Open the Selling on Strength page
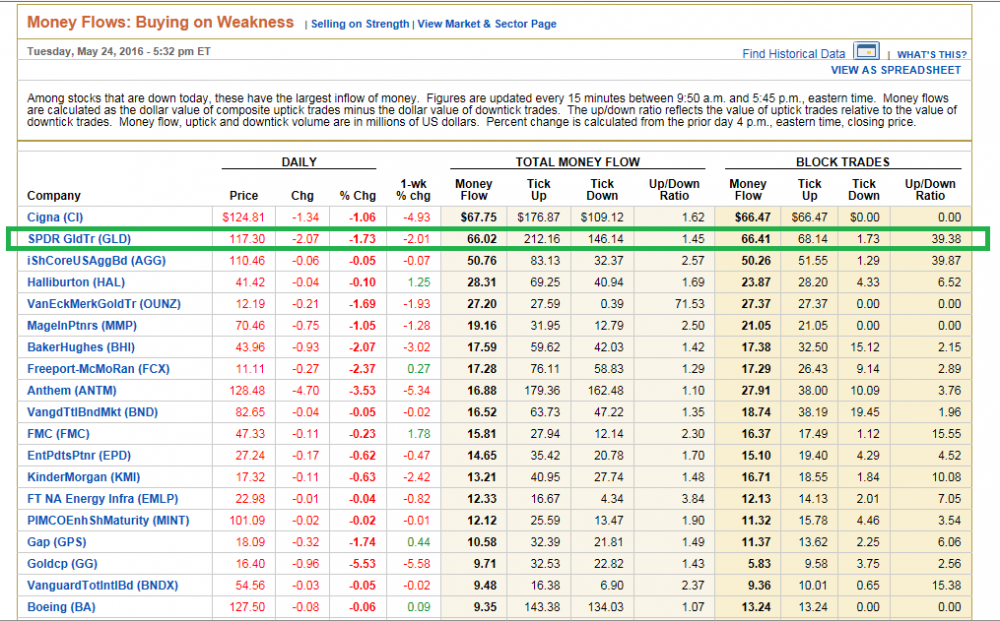The width and height of the screenshot is (1000, 621). 360,24
